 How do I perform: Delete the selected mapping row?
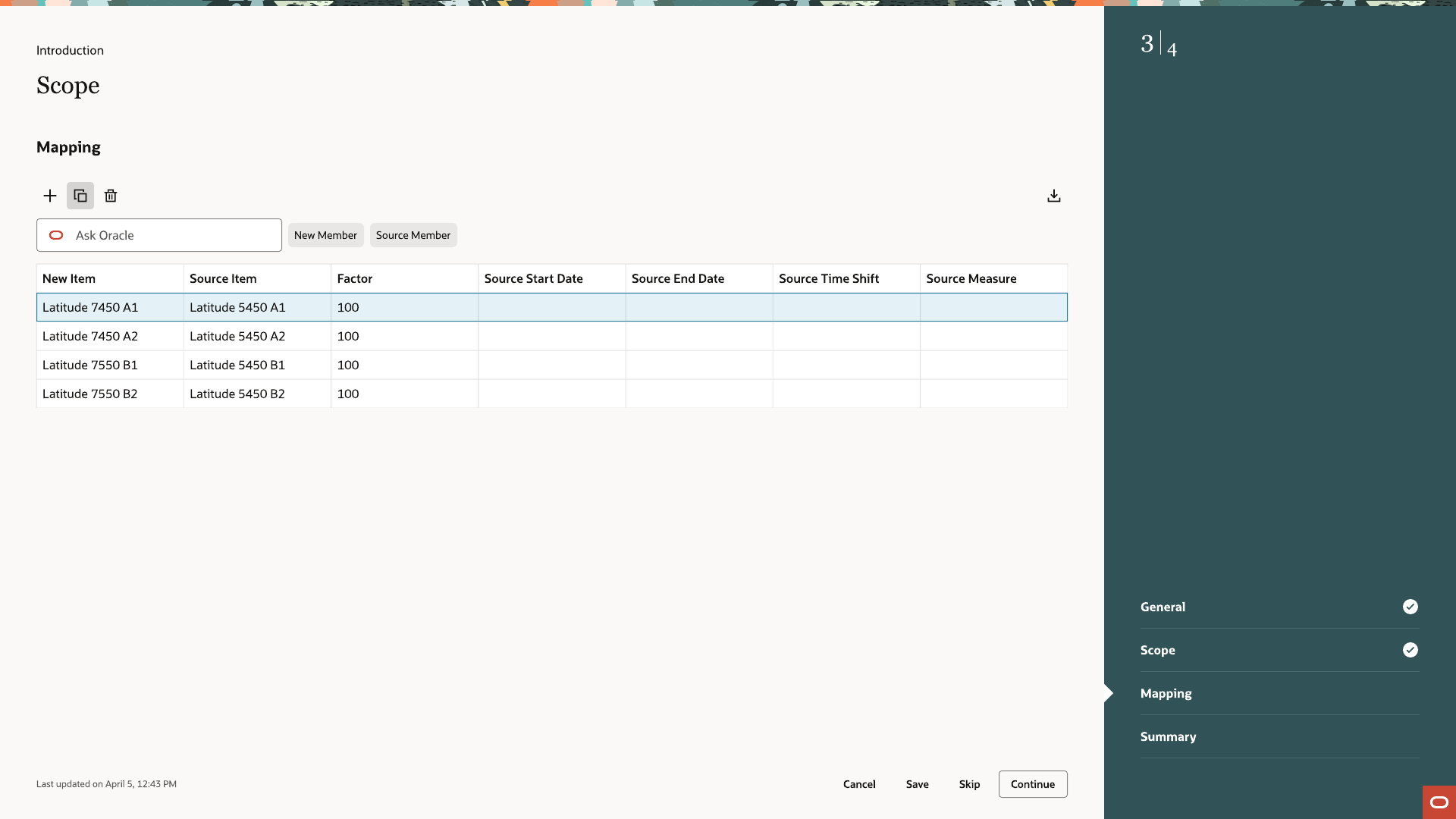(x=111, y=196)
